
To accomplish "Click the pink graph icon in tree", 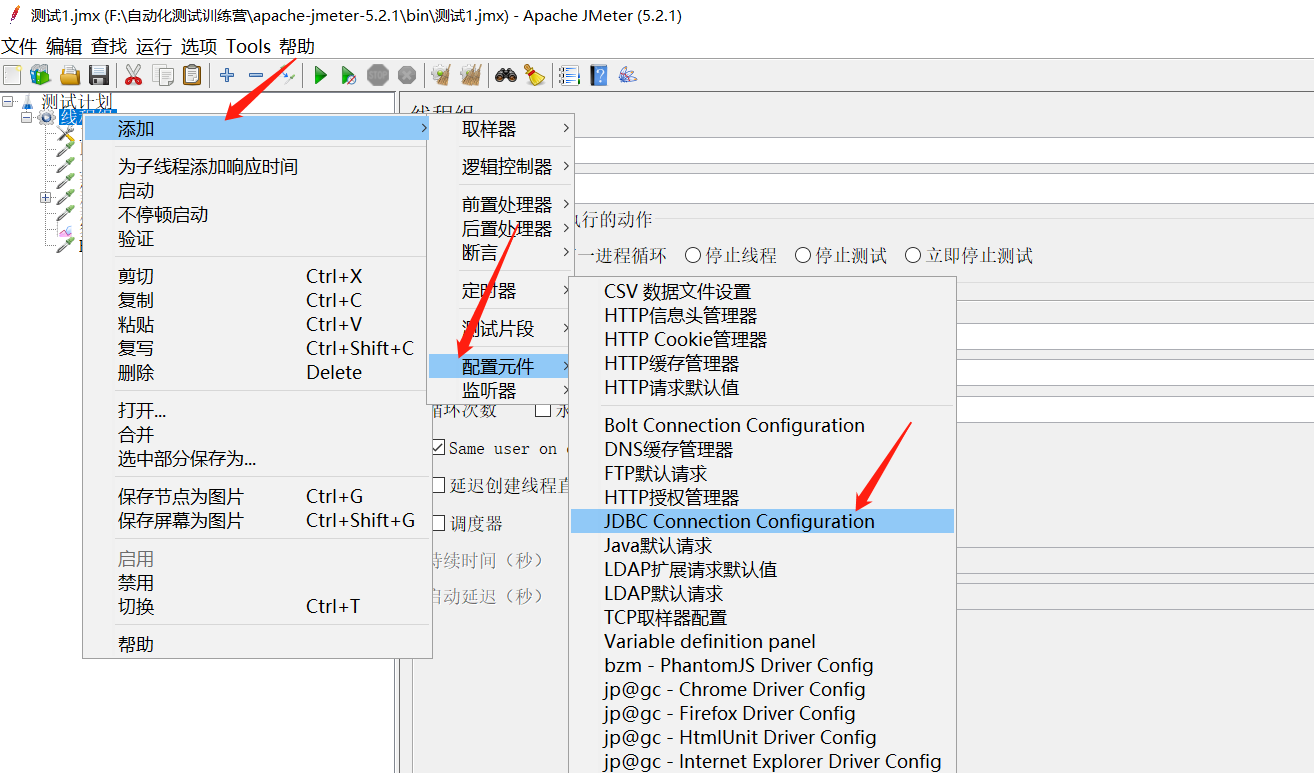I will (x=65, y=232).
